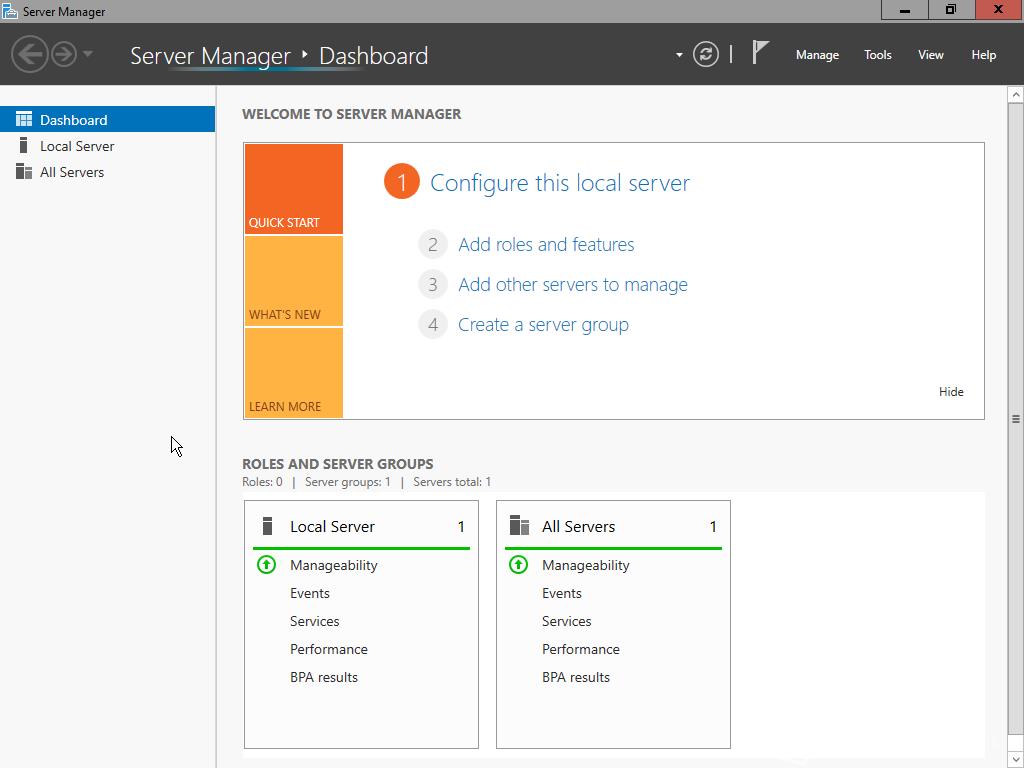Select the LEARN MORE tile

tap(294, 373)
